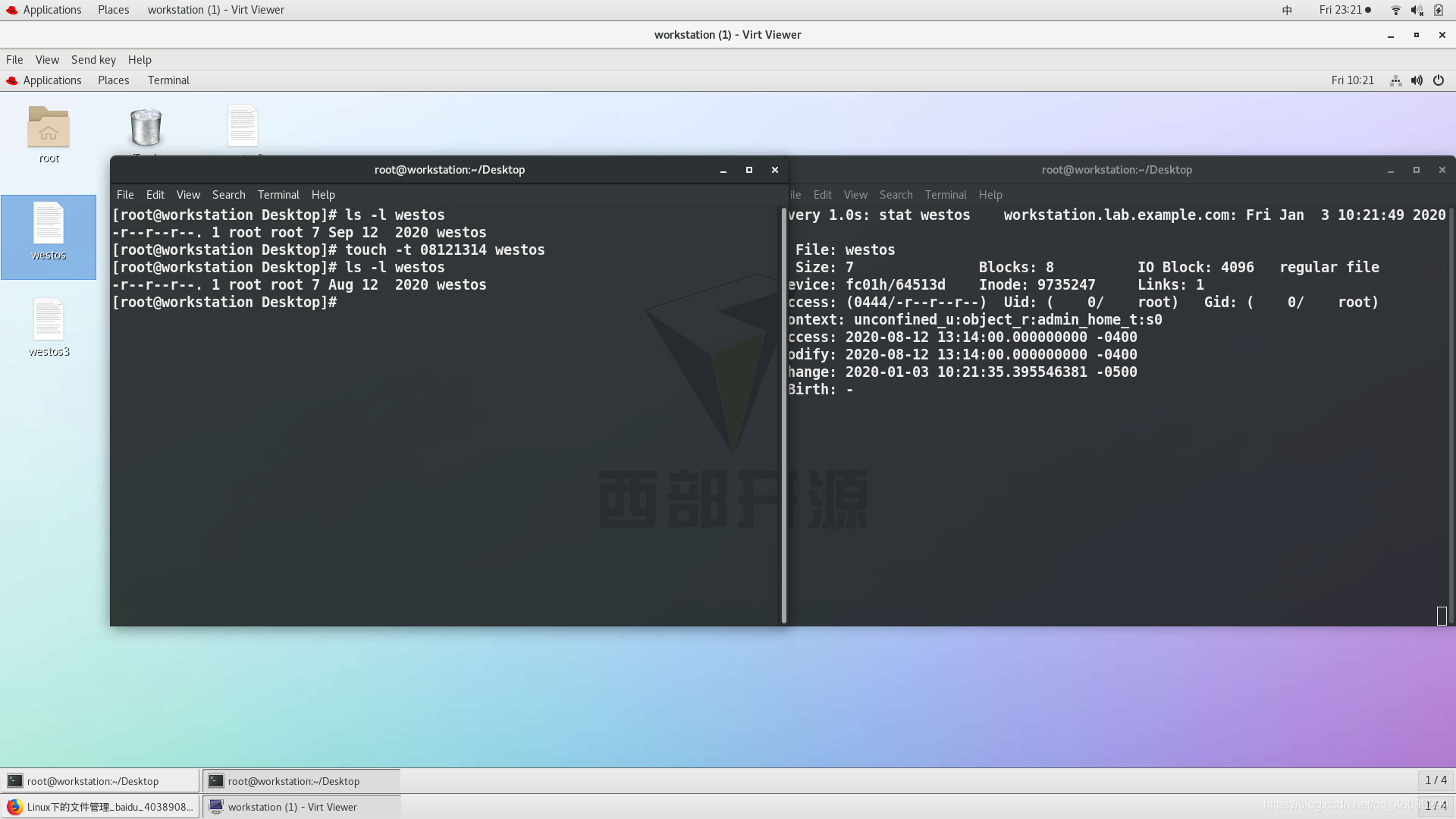Close the front terminal window
Image resolution: width=1456 pixels, height=819 pixels.
tap(775, 170)
